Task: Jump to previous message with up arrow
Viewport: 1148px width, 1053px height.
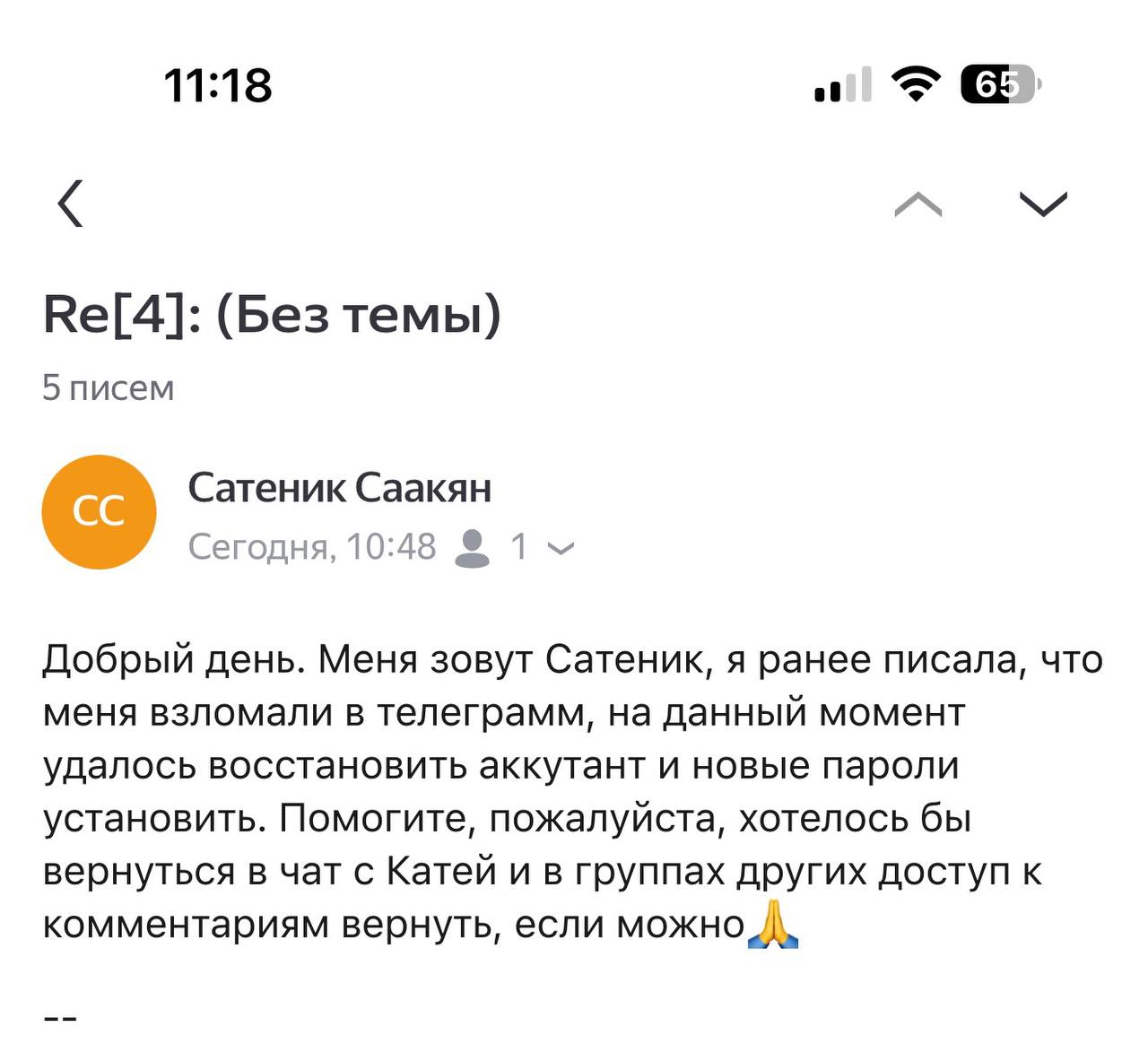Action: pyautogui.click(x=918, y=205)
